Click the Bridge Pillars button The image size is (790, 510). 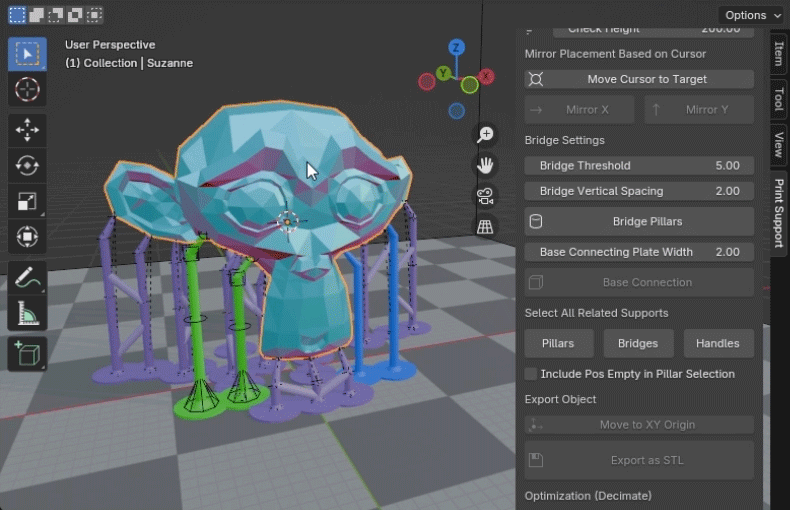click(639, 221)
